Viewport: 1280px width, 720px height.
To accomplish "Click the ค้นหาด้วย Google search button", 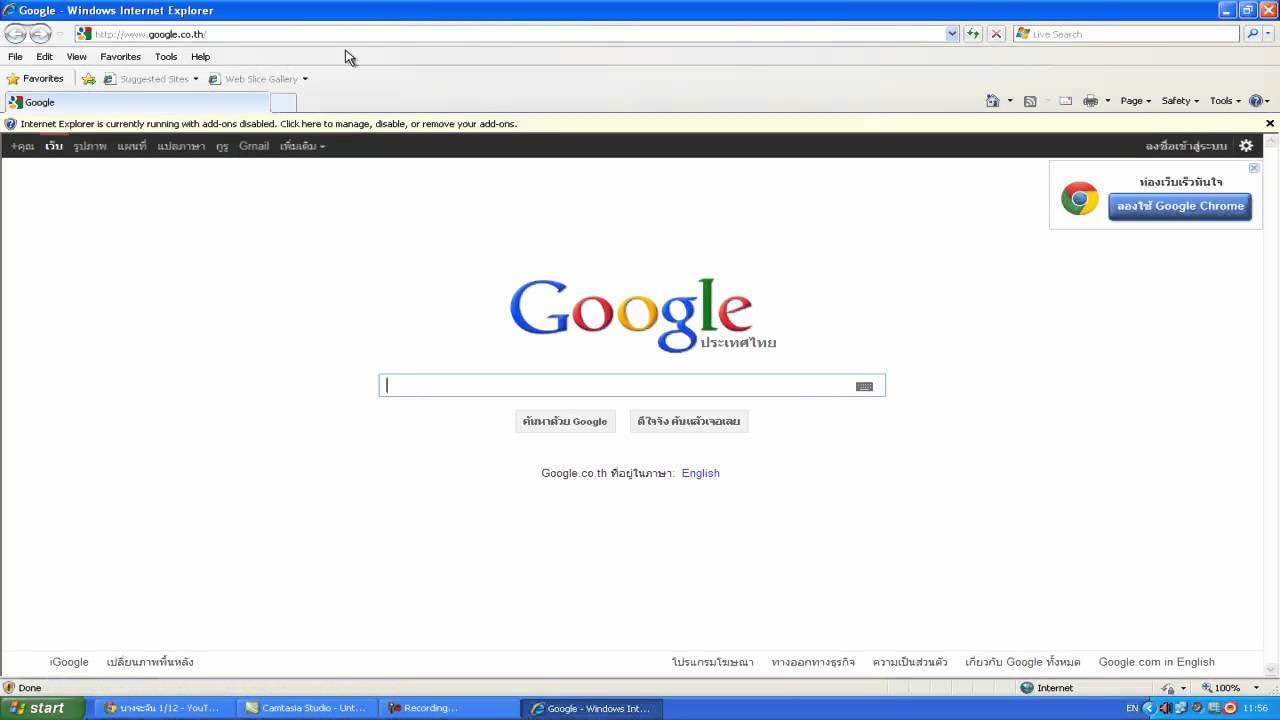I will click(x=565, y=421).
